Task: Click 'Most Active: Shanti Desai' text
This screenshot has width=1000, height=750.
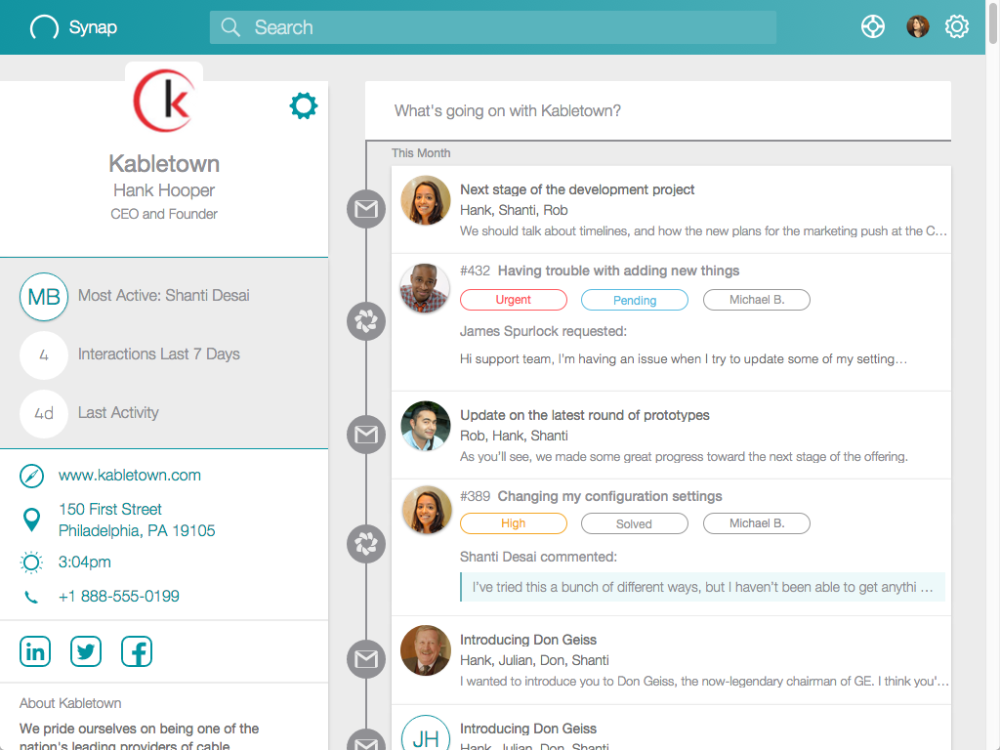Action: [x=163, y=295]
